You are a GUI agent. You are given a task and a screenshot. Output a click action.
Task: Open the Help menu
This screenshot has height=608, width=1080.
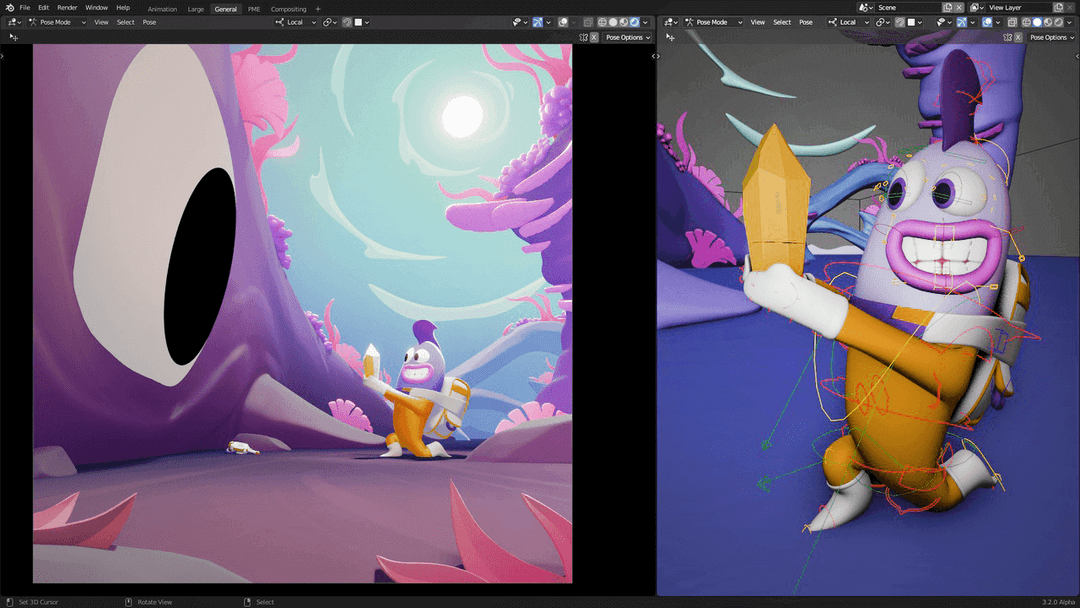tap(123, 8)
